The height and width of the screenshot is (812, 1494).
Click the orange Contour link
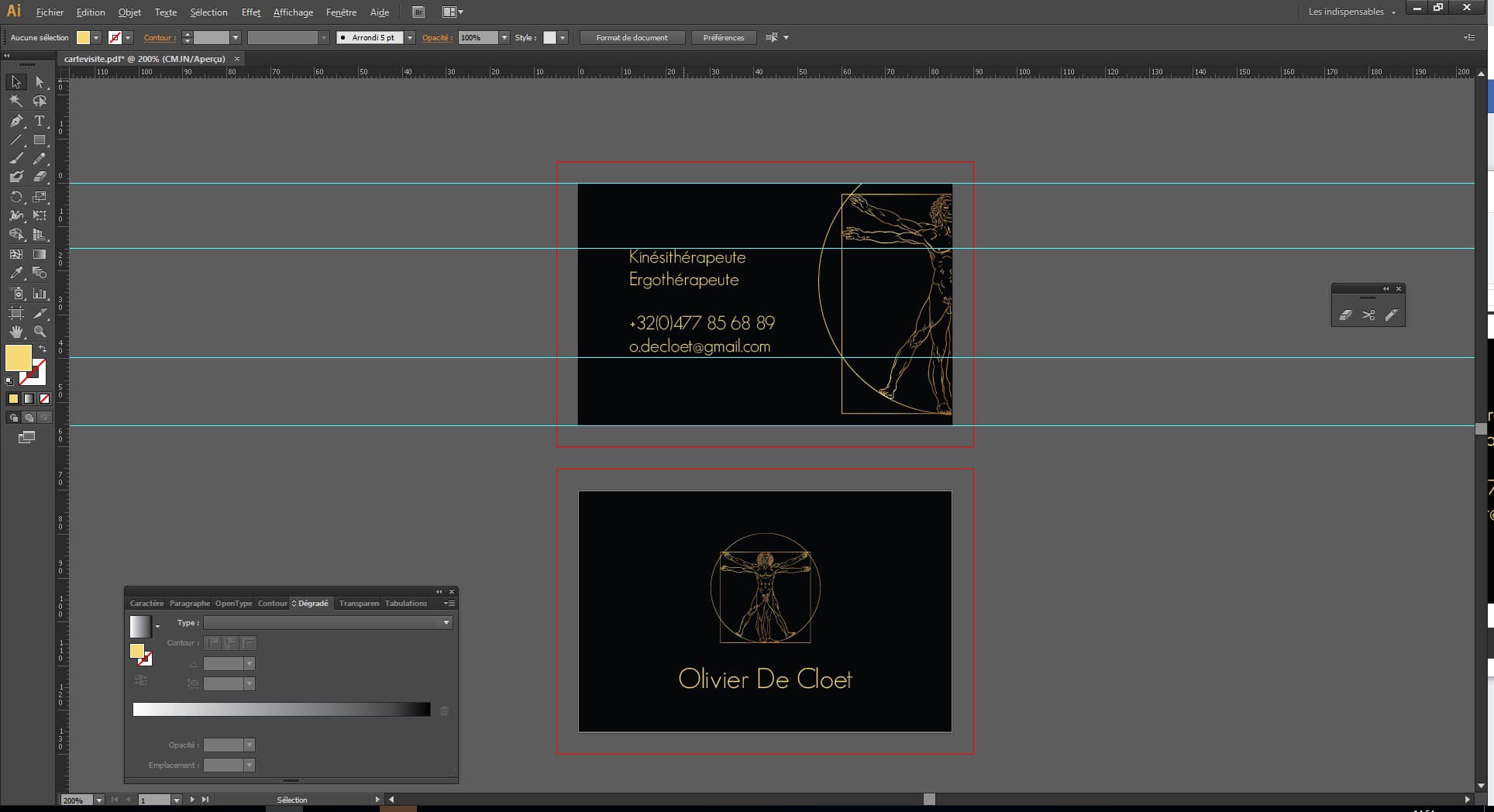tap(158, 38)
